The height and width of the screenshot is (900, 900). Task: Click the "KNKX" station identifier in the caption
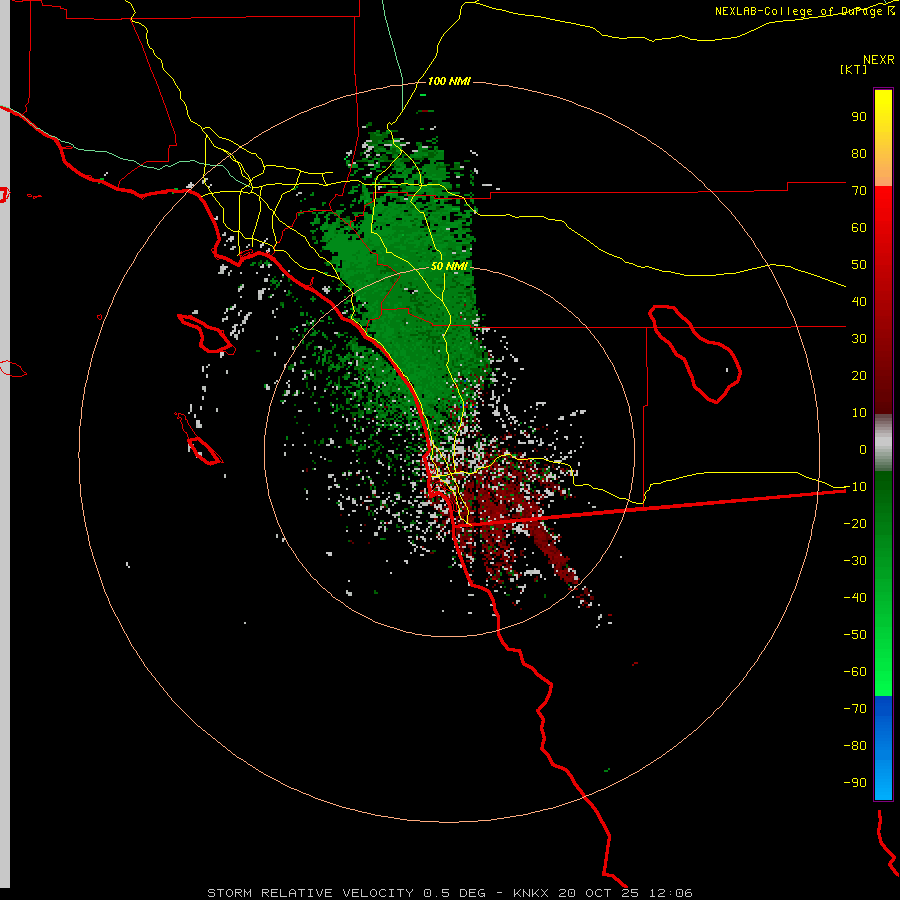pos(531,893)
